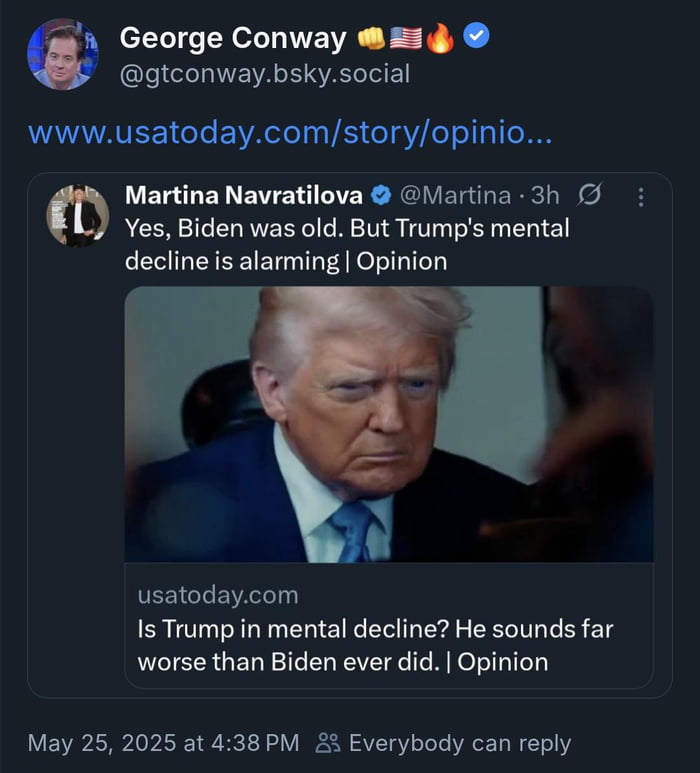Viewport: 700px width, 773px height.
Task: Open the Trump article preview image
Action: coord(389,424)
